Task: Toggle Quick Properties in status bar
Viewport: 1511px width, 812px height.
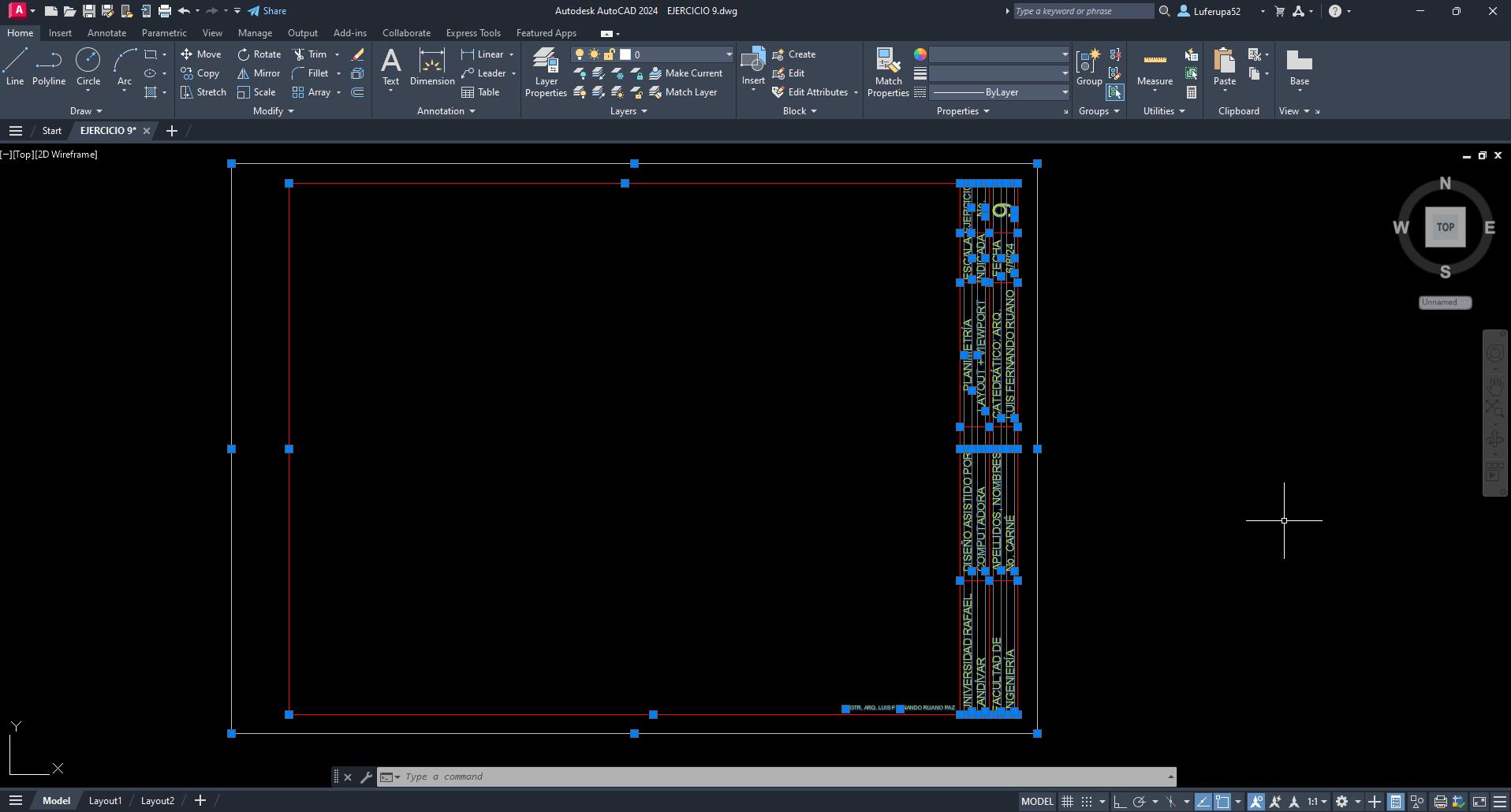Action: 1396,802
